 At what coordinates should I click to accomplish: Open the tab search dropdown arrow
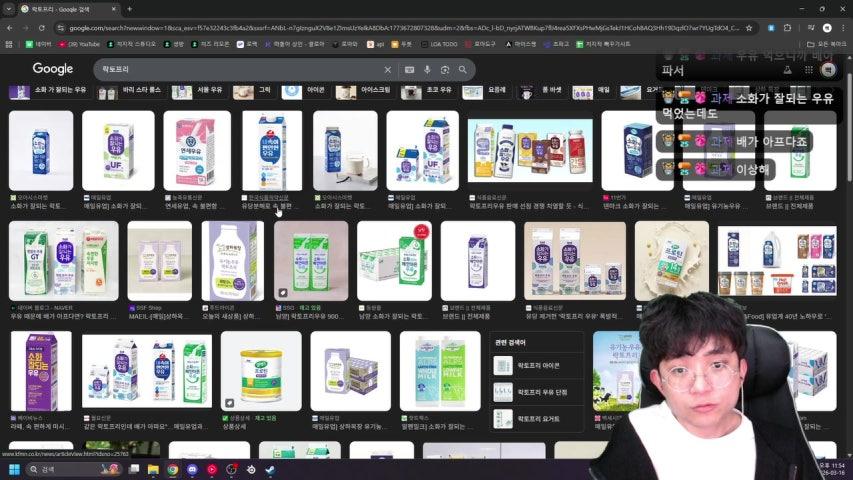(8, 9)
